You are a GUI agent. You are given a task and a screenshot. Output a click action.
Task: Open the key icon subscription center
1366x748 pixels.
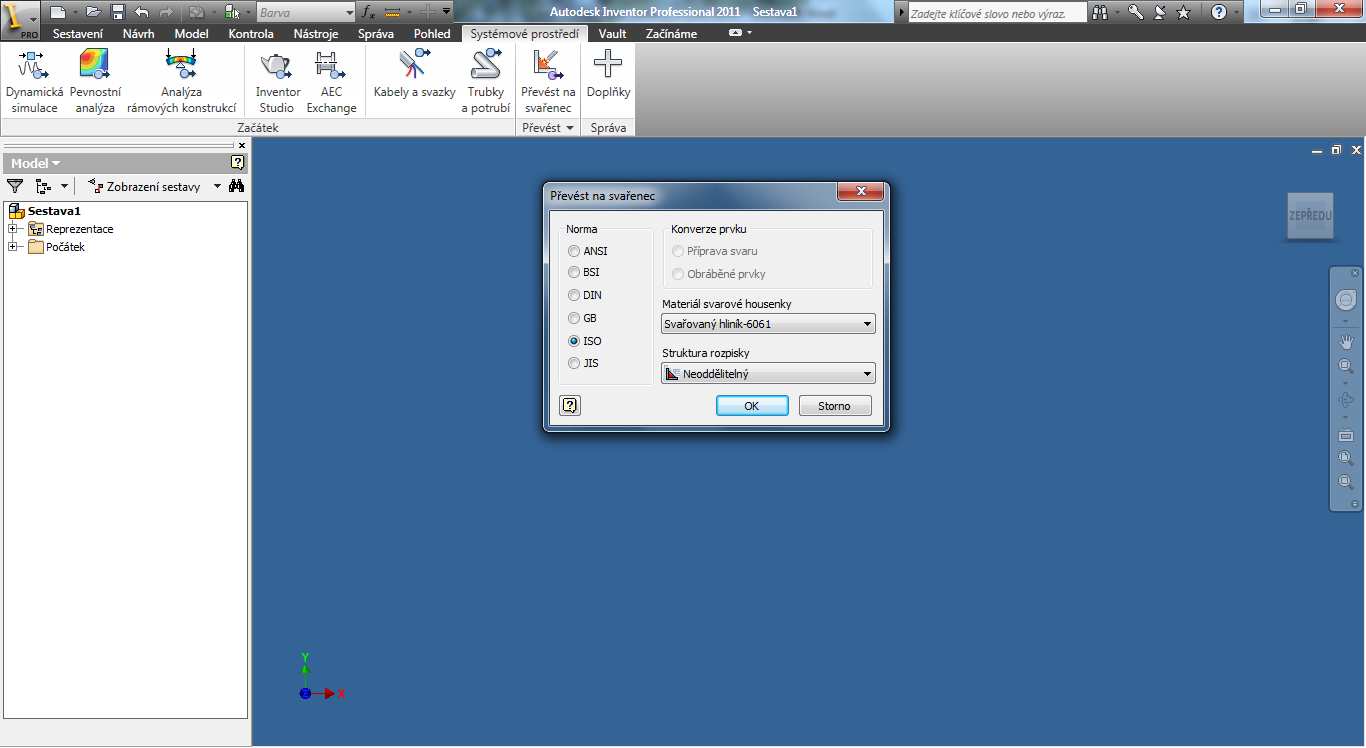(x=1136, y=12)
